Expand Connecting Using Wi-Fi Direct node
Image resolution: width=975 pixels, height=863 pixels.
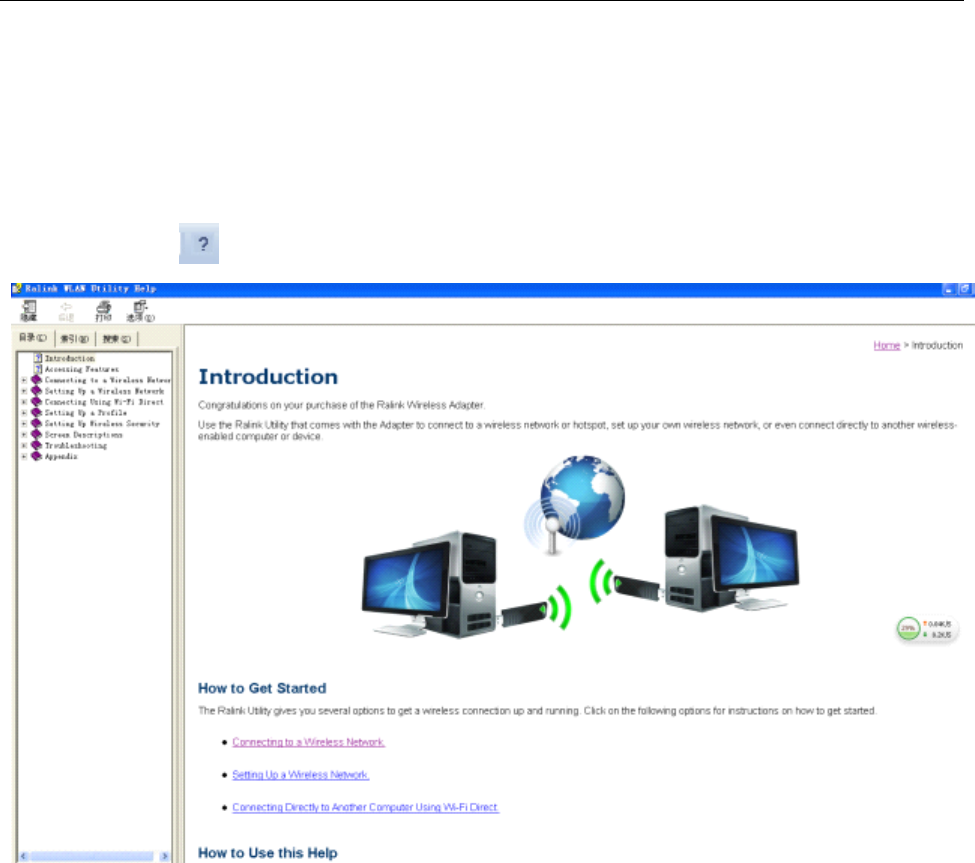(24, 402)
